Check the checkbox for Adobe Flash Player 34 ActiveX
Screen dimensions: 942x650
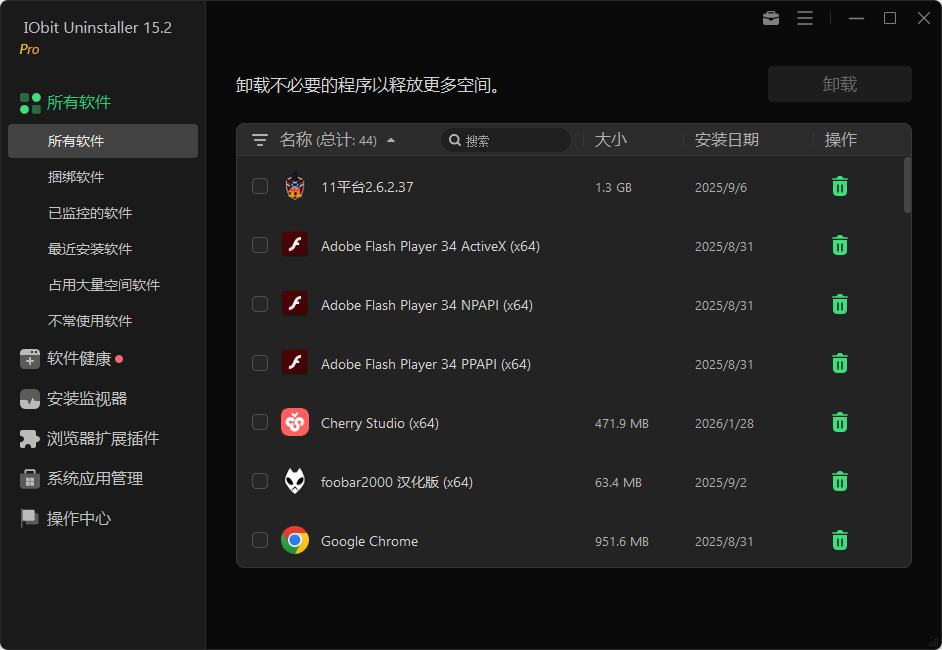pyautogui.click(x=260, y=245)
